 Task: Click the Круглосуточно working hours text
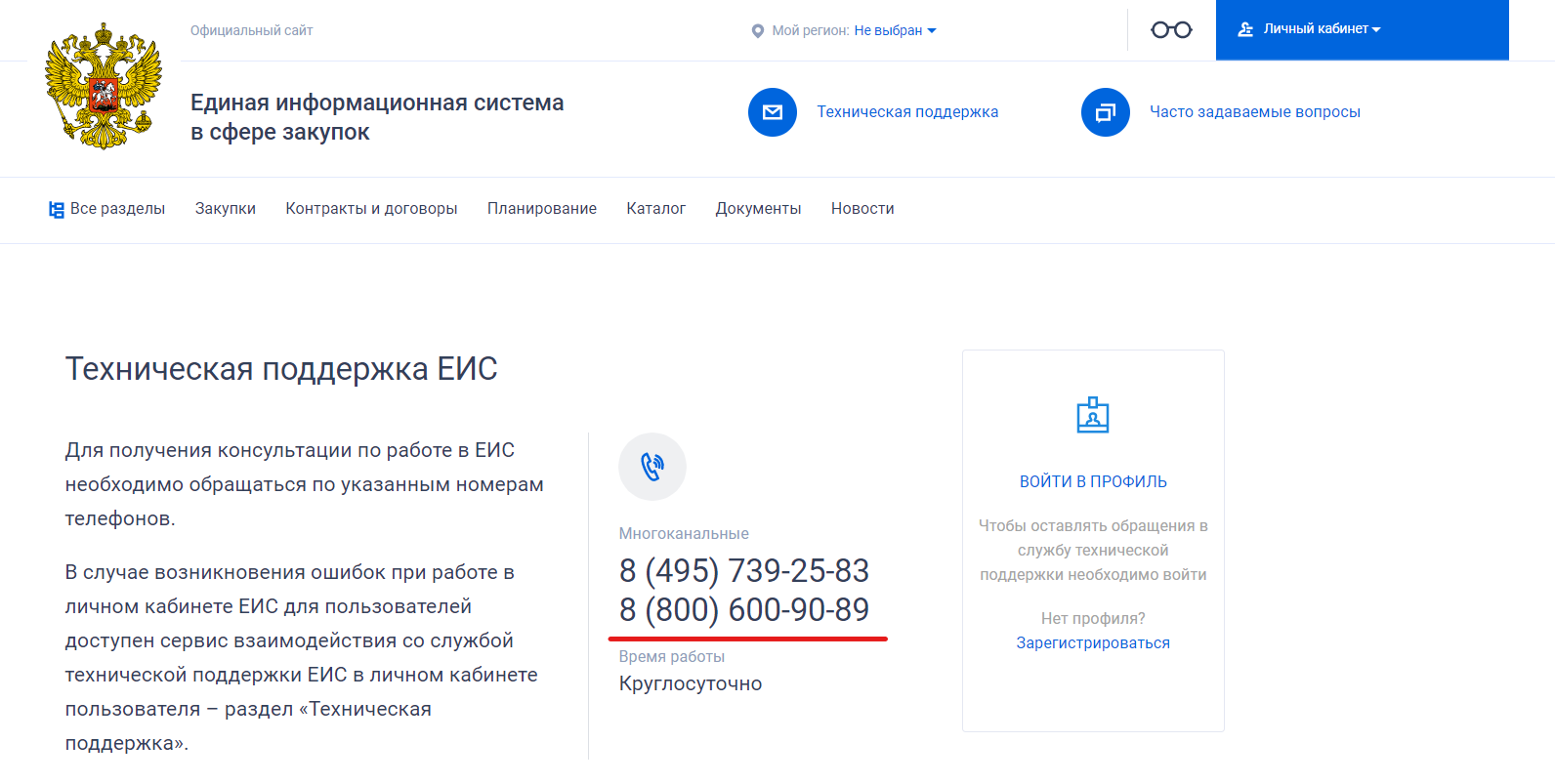point(691,684)
